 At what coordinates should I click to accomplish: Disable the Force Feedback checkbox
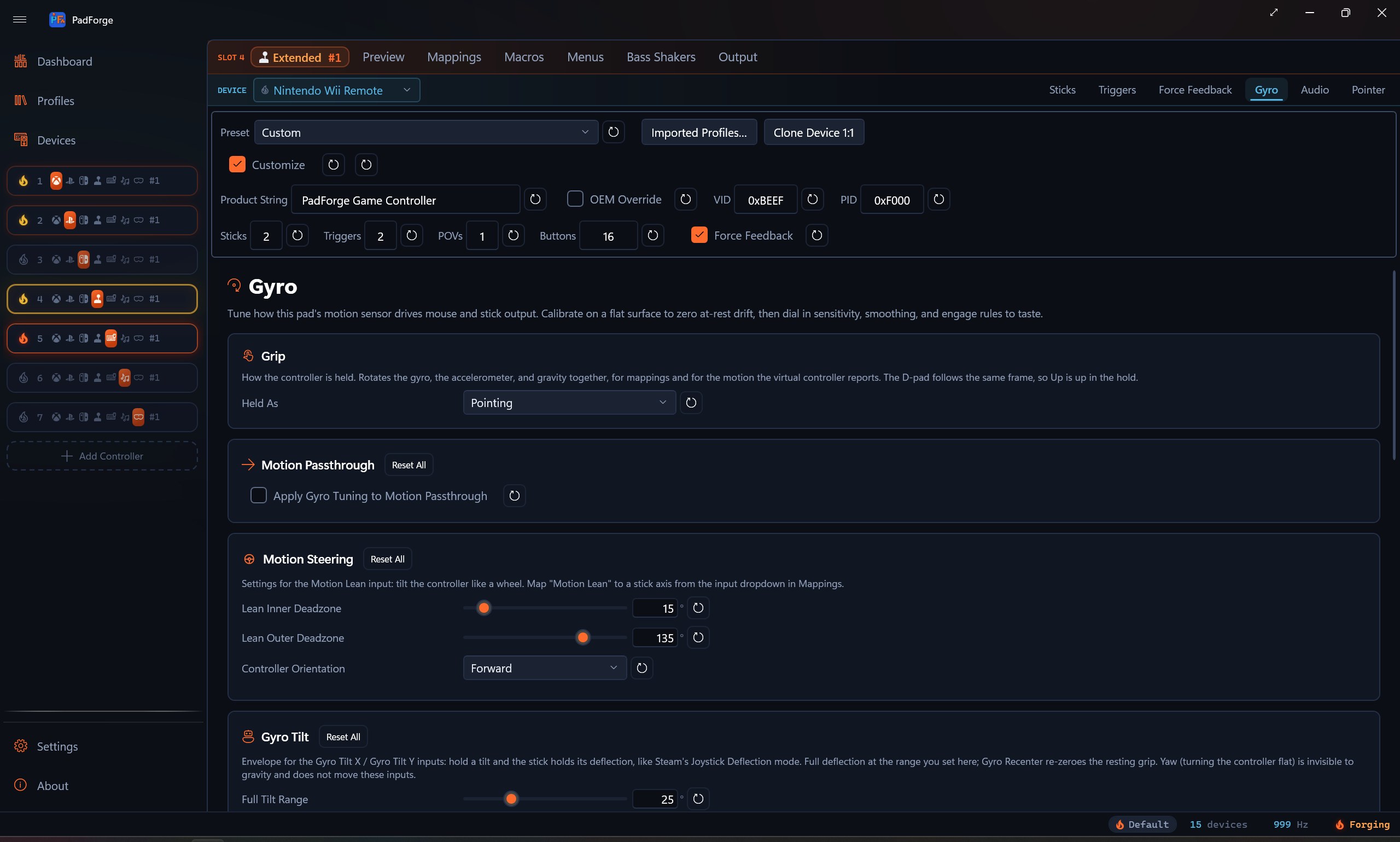coord(699,235)
